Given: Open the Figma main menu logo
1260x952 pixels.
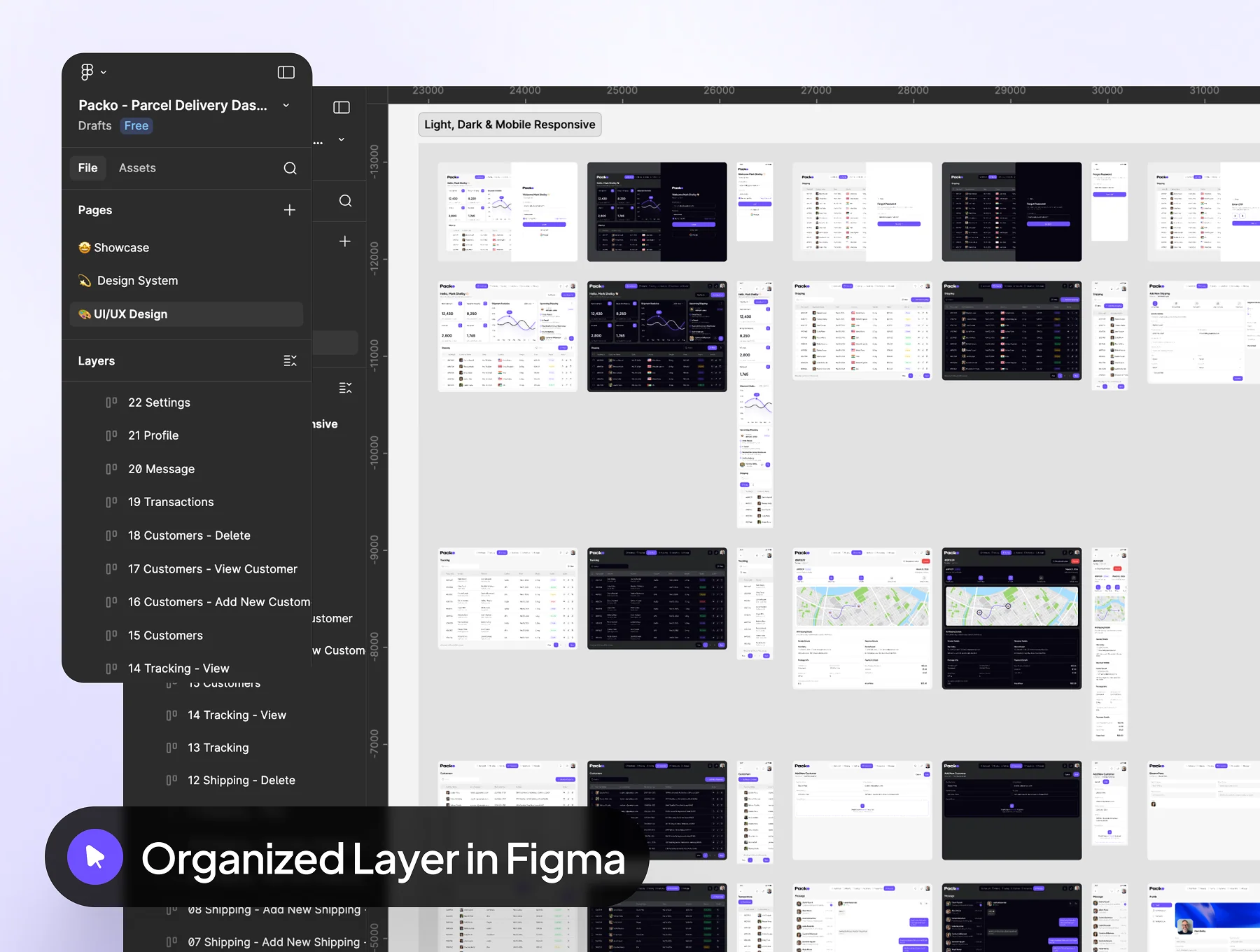Looking at the screenshot, I should 87,72.
